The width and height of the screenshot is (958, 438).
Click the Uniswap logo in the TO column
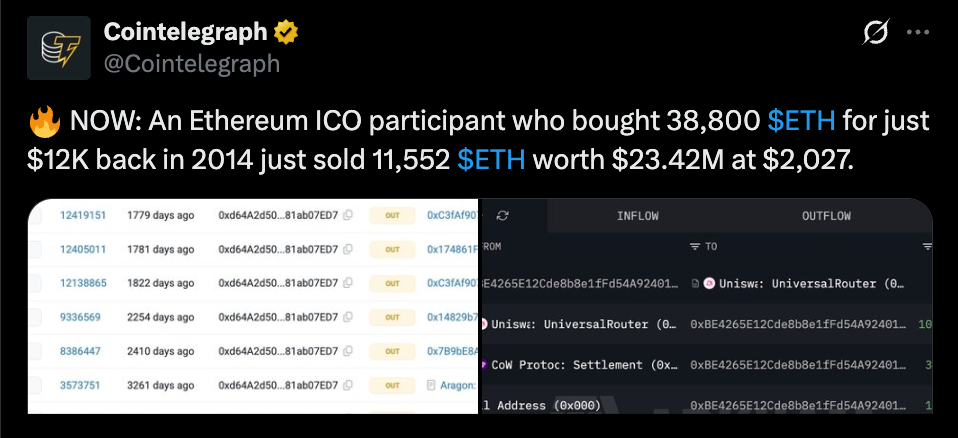pyautogui.click(x=710, y=284)
